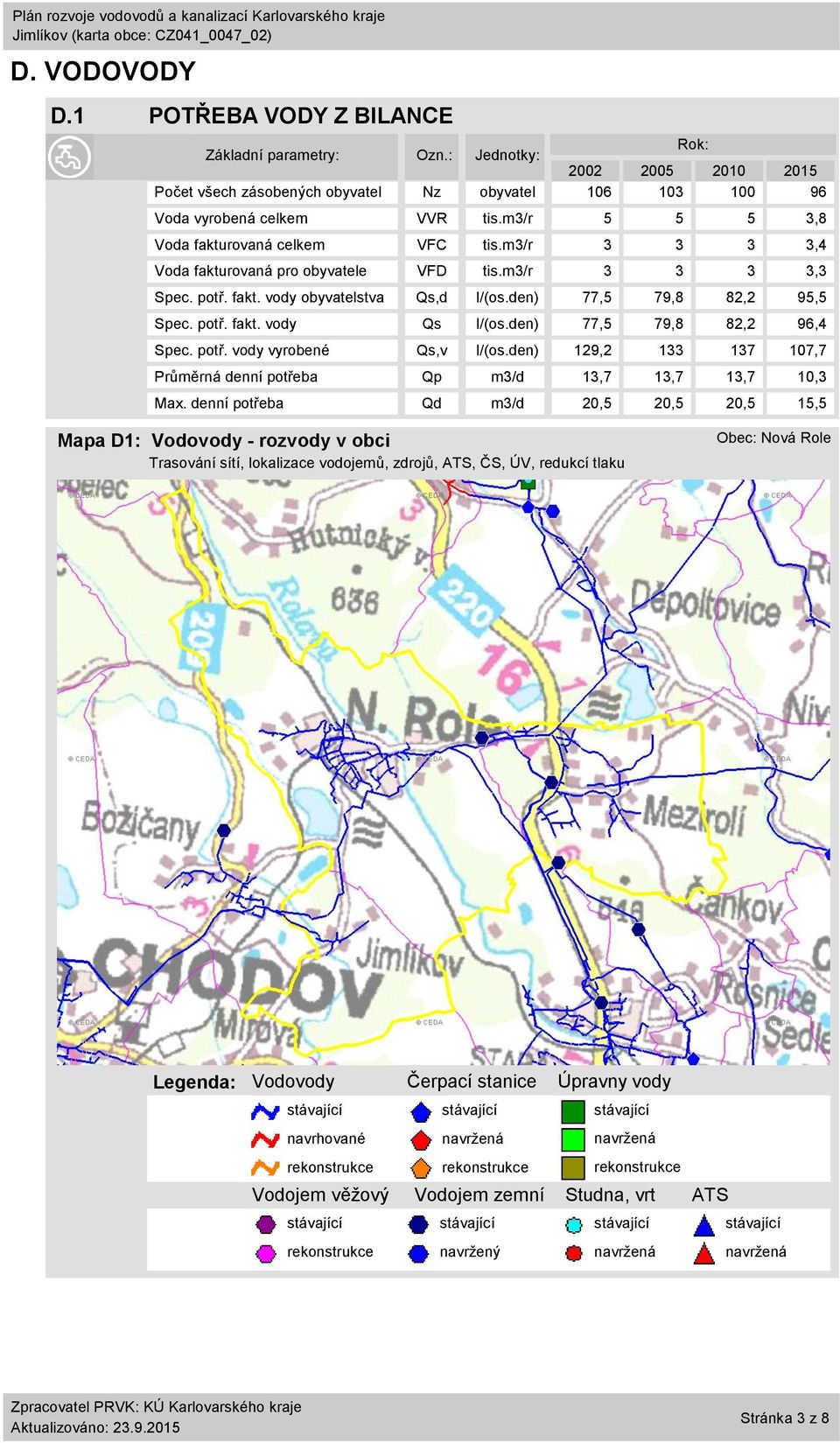Click the blue navržený Vodojem zemní icon
The width and height of the screenshot is (840, 1443).
(x=419, y=1253)
